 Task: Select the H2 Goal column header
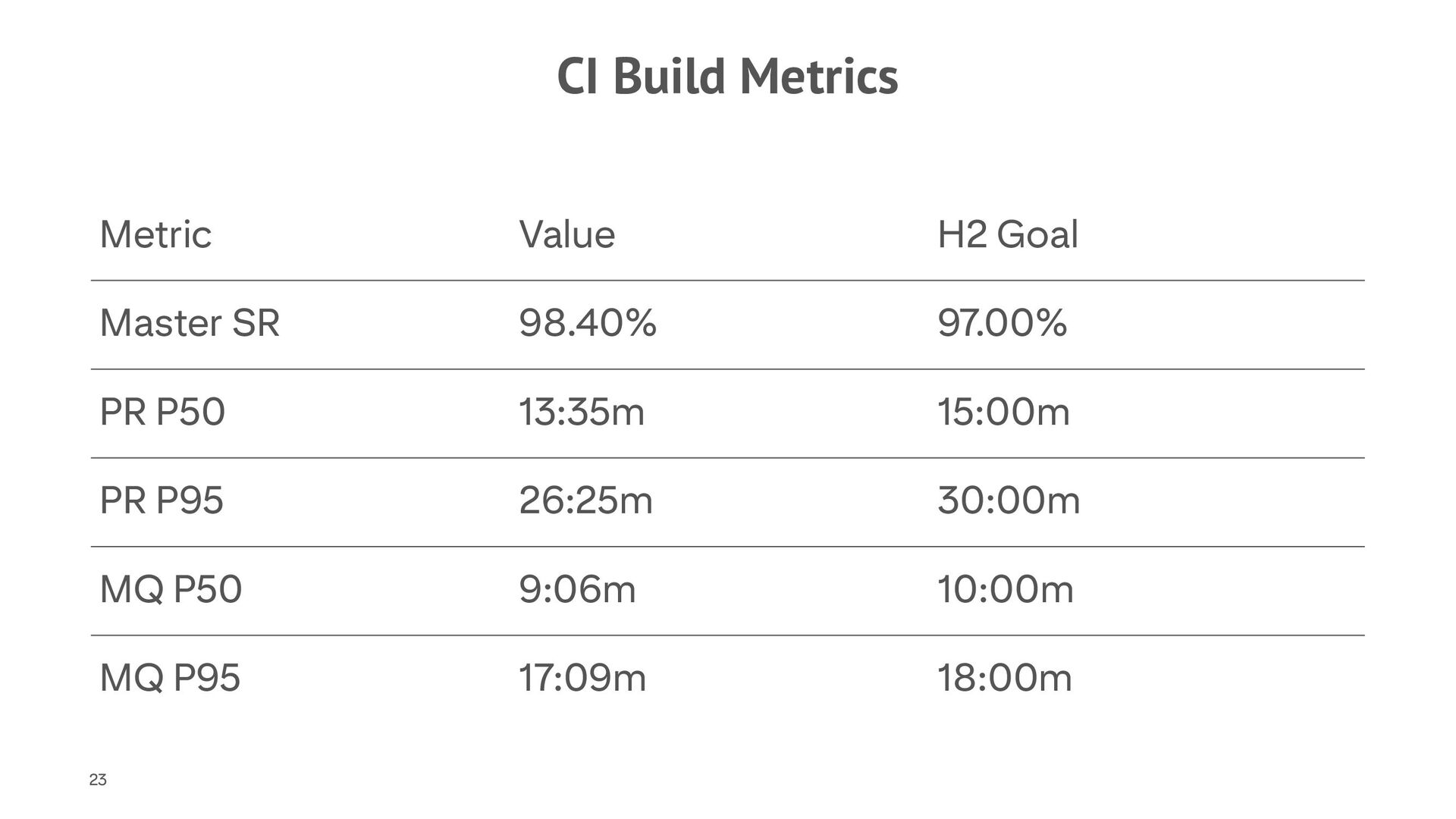click(1007, 234)
